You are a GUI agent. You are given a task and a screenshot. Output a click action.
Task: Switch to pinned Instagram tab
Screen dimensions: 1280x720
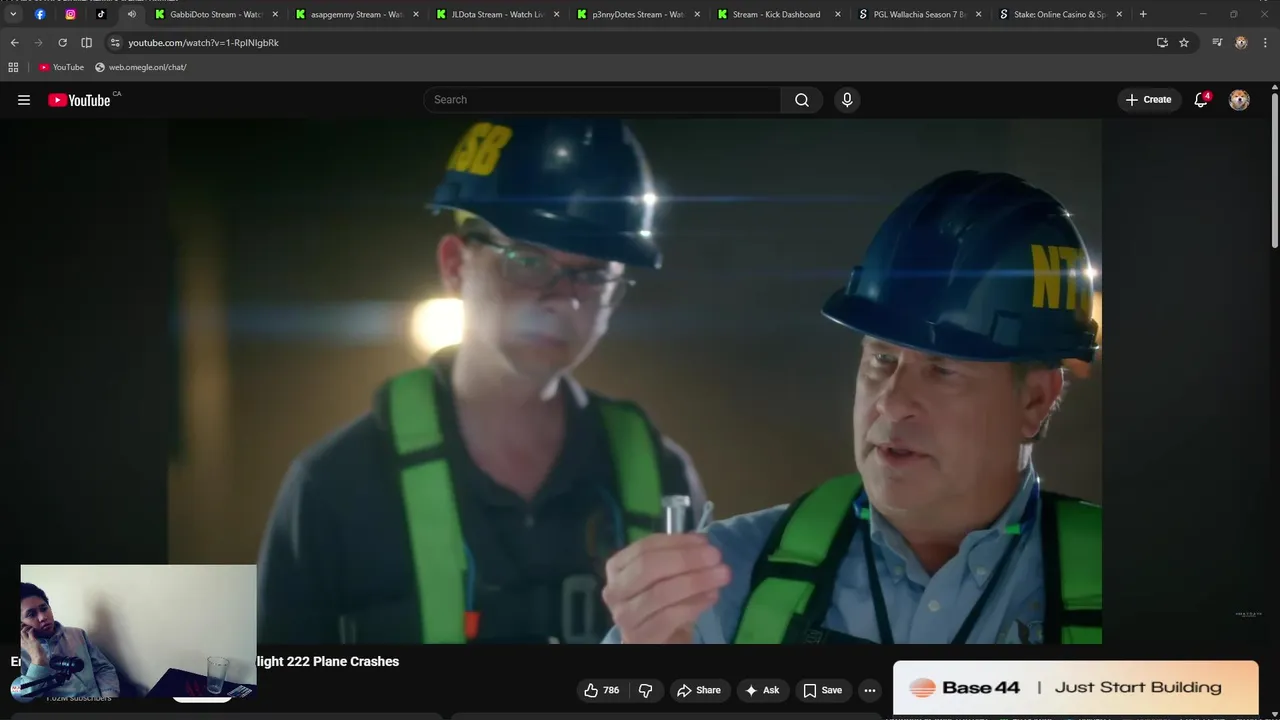point(70,14)
